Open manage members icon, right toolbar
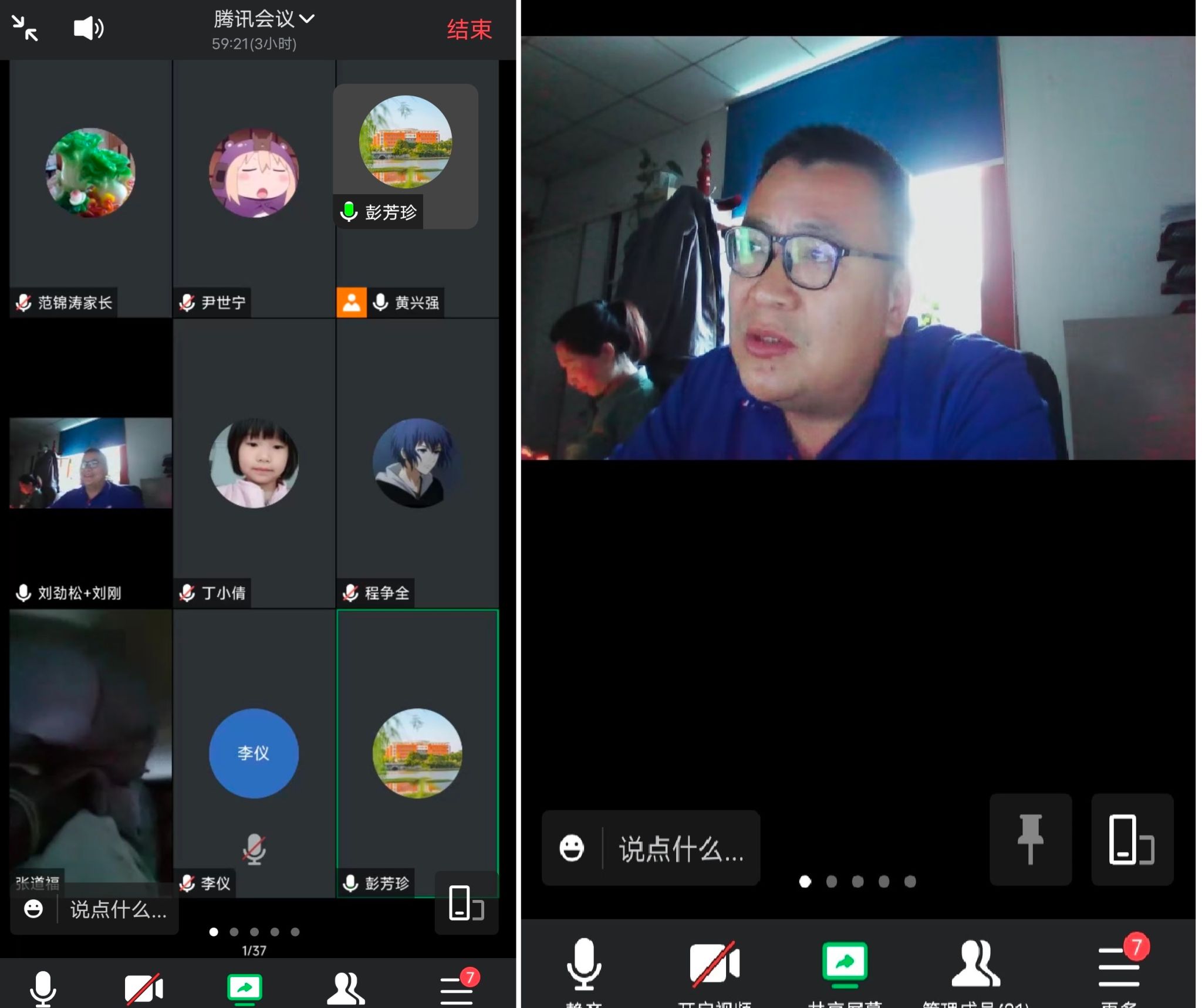This screenshot has height=1008, width=1202. (975, 965)
